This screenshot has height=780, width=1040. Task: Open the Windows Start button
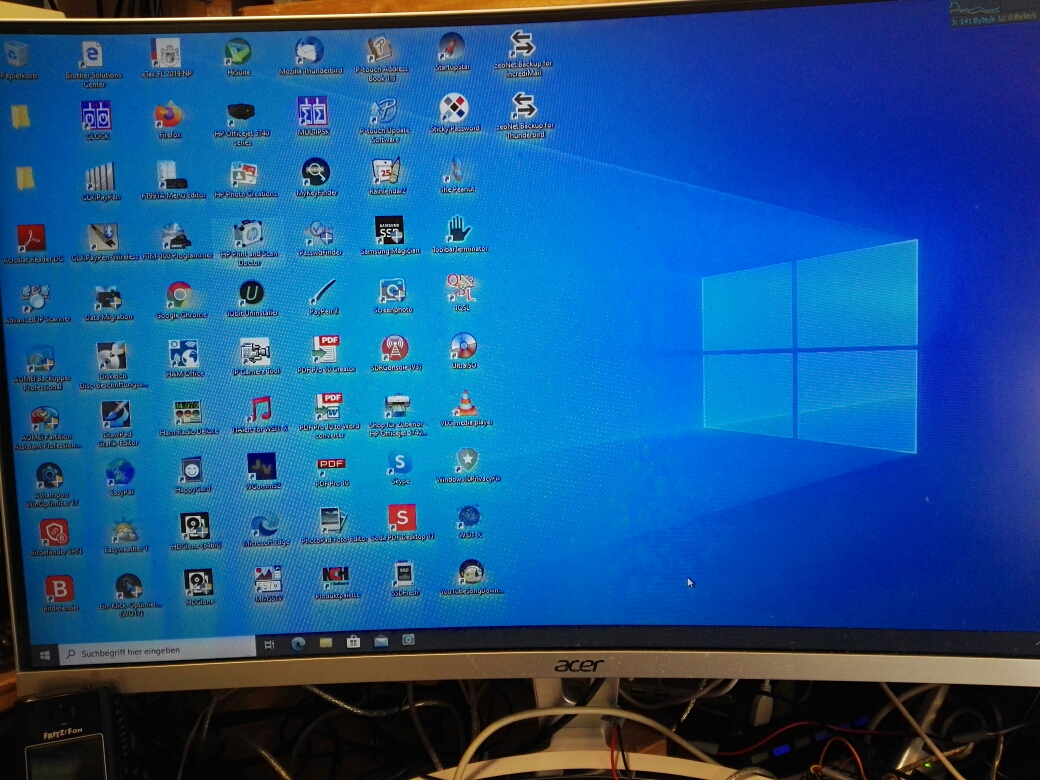(x=44, y=656)
